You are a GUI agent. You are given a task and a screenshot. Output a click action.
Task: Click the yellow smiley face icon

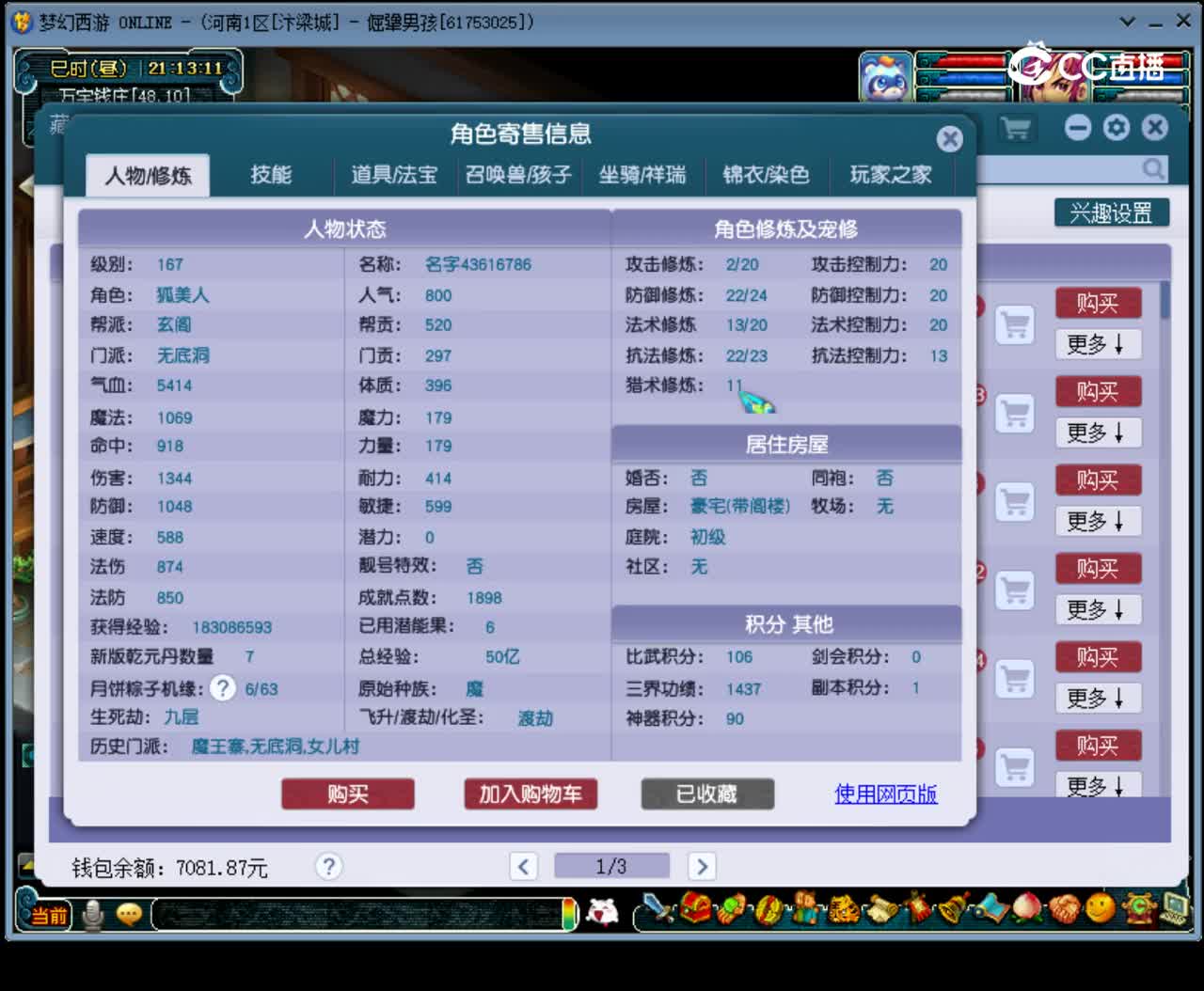(1101, 908)
